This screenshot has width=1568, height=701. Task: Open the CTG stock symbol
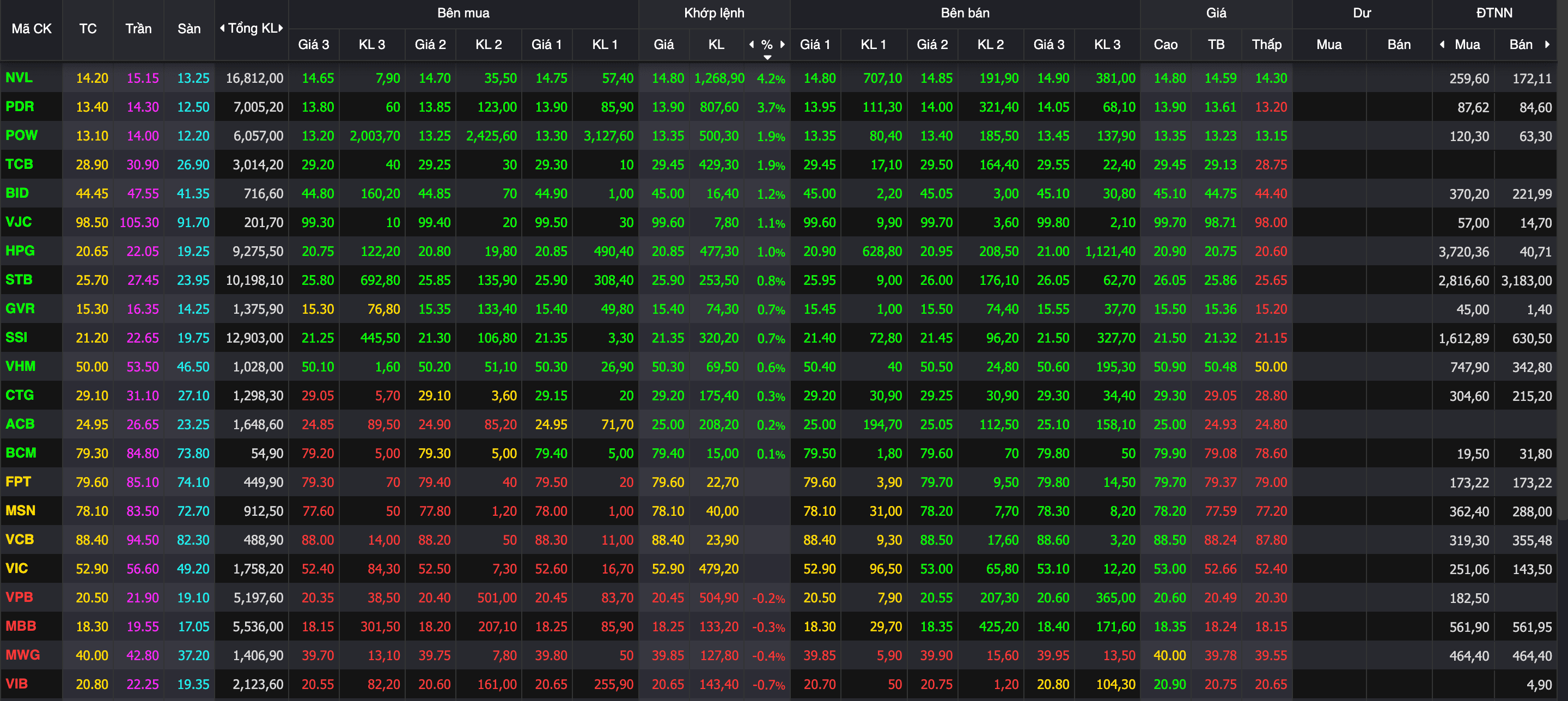20,395
